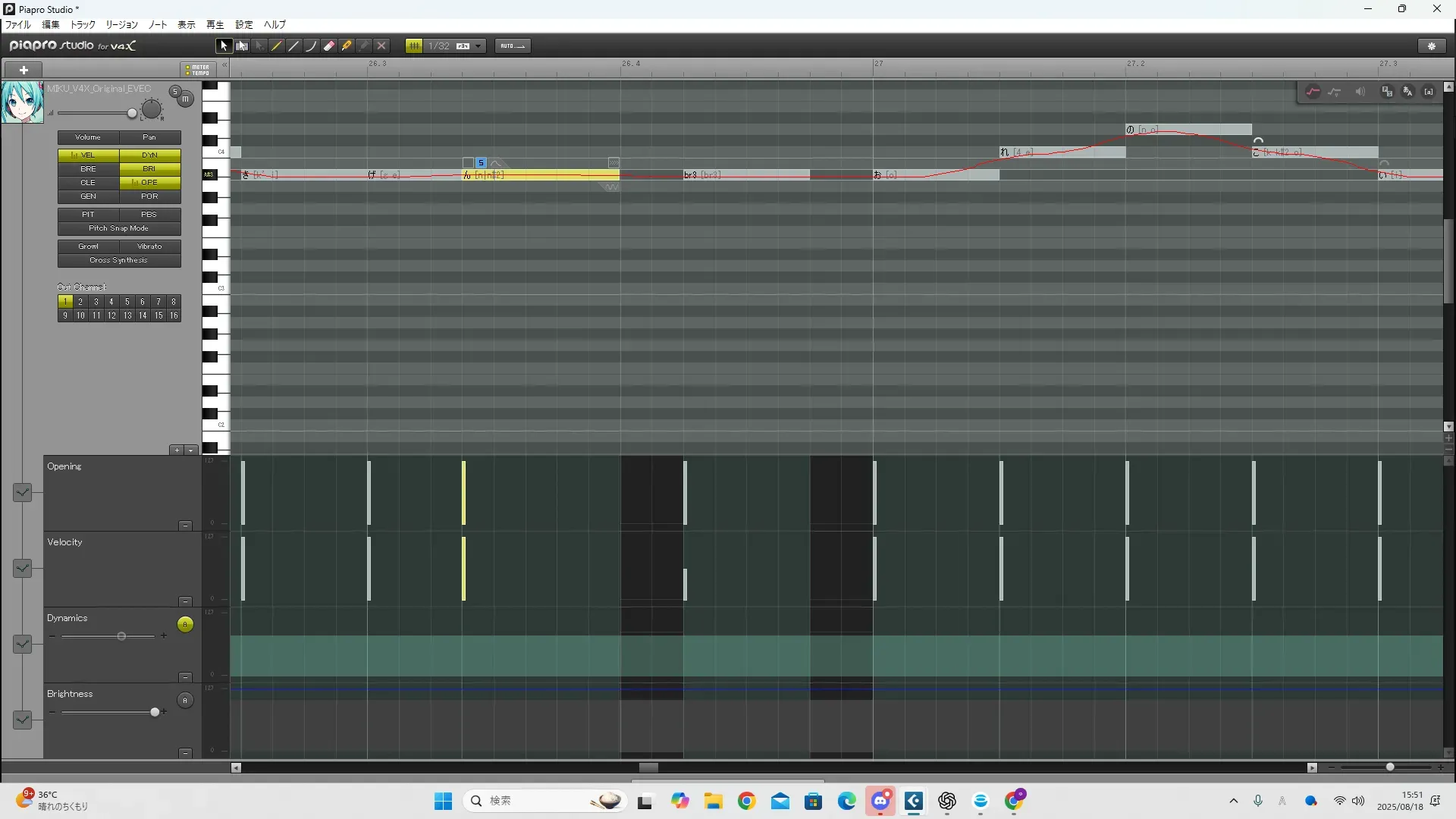The height and width of the screenshot is (819, 1456).
Task: Open the トラック menu
Action: click(83, 25)
